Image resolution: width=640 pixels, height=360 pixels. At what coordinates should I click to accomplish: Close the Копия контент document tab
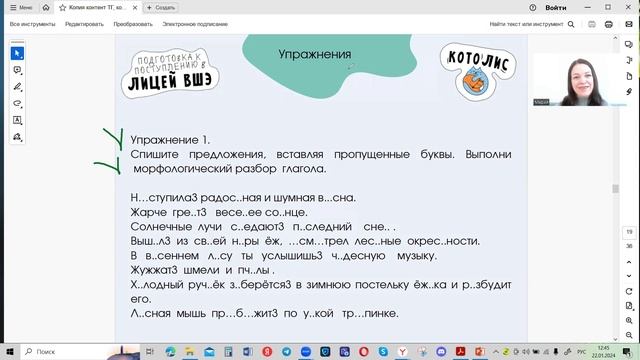tap(135, 7)
